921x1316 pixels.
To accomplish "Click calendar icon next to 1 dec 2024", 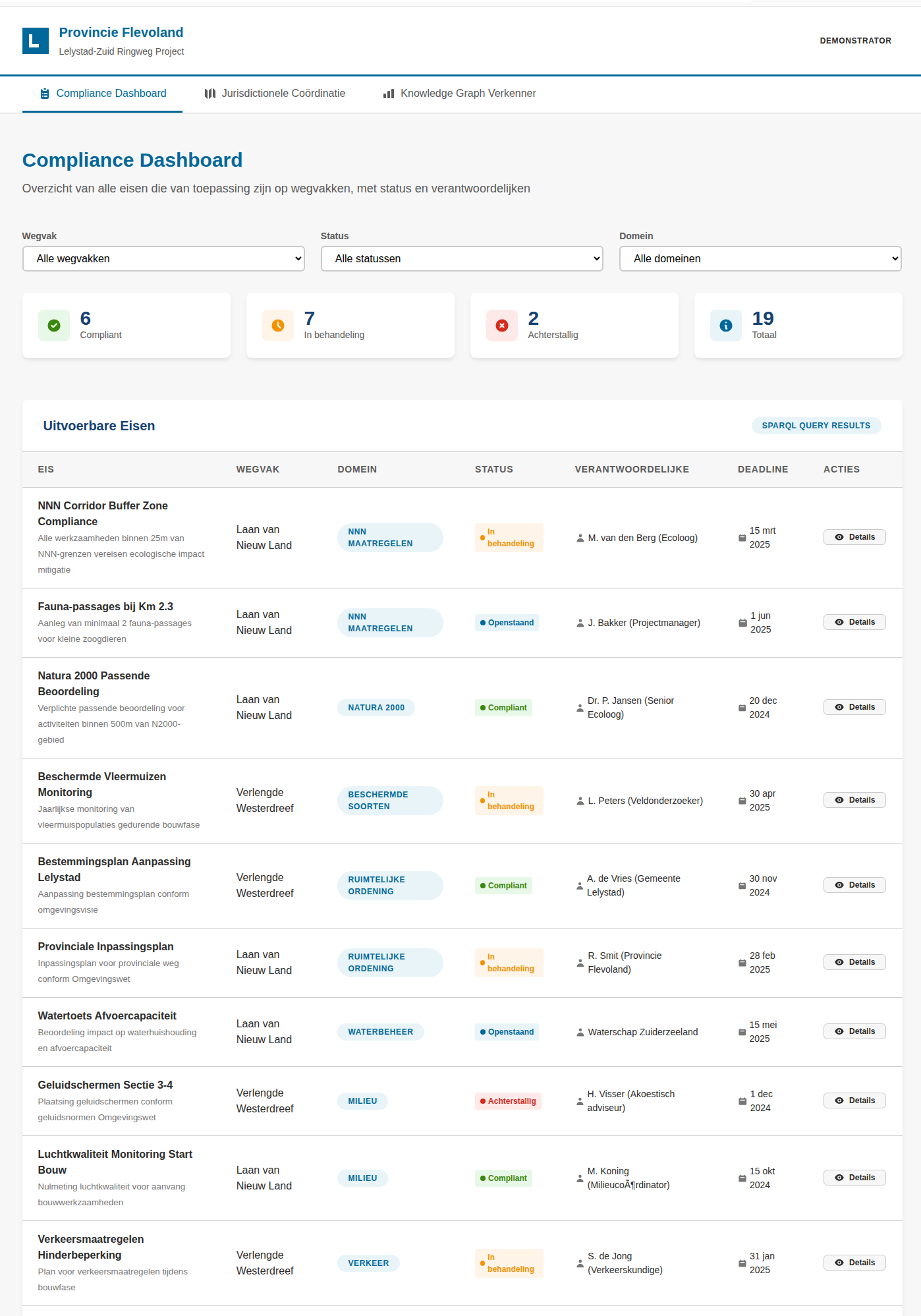I will pyautogui.click(x=742, y=1102).
